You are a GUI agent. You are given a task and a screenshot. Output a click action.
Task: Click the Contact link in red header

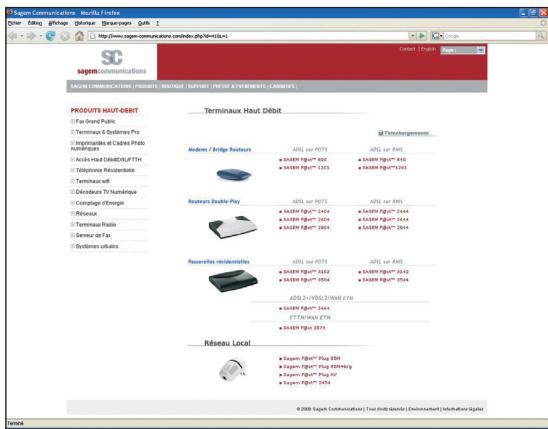point(408,49)
